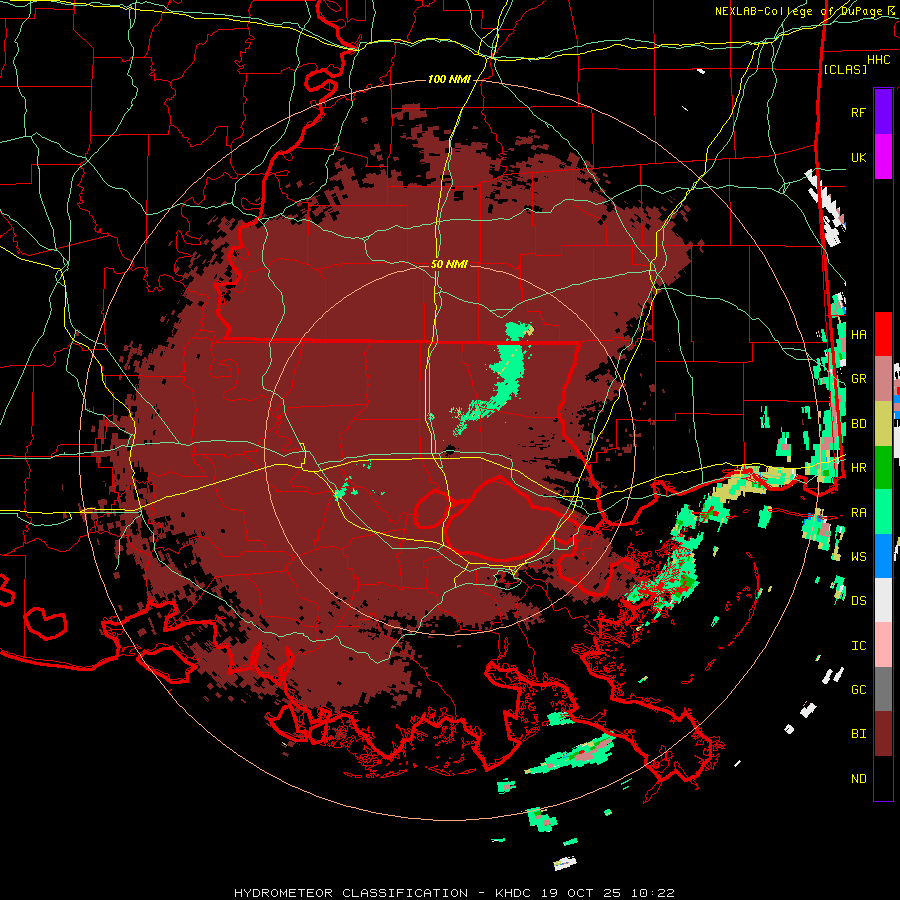Click the UK magenta legend swatch
This screenshot has height=900, width=900.
click(x=883, y=157)
